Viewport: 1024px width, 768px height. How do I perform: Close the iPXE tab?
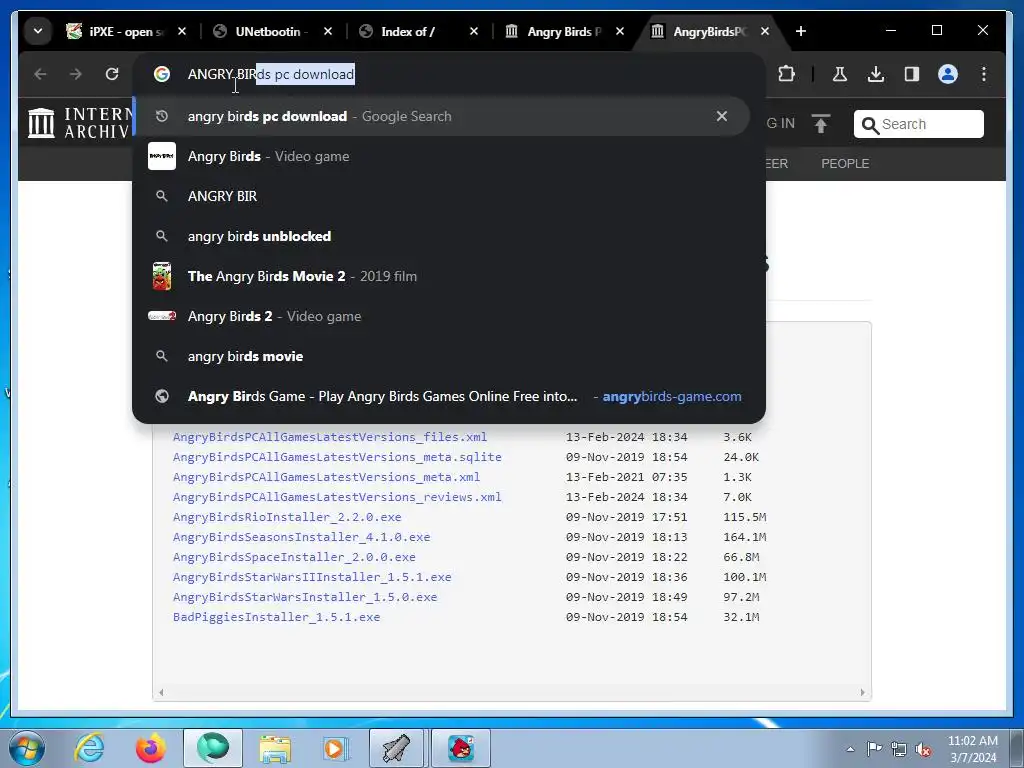pyautogui.click(x=182, y=31)
